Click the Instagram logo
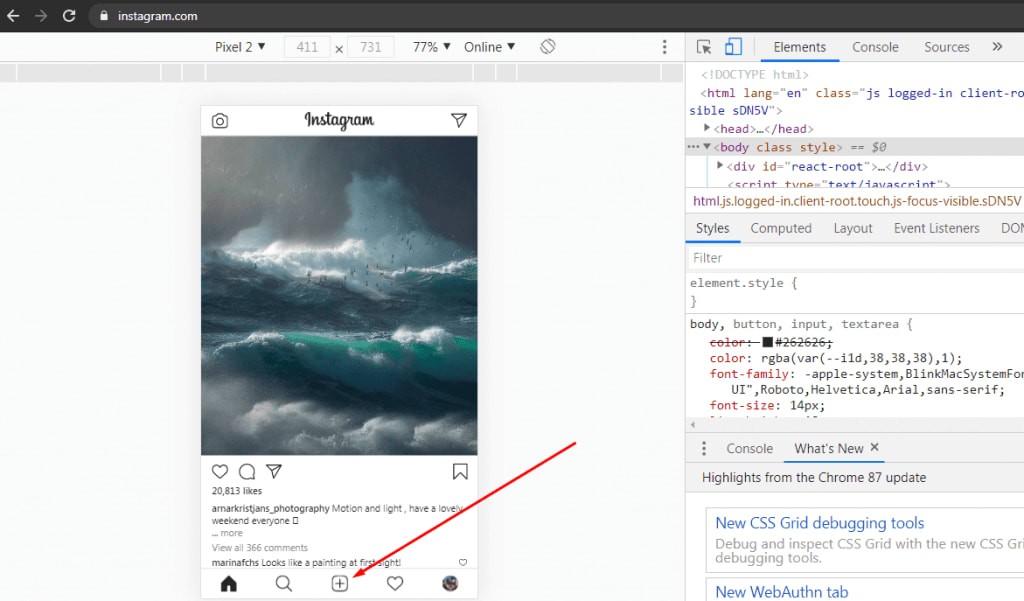This screenshot has height=601, width=1024. pyautogui.click(x=339, y=120)
